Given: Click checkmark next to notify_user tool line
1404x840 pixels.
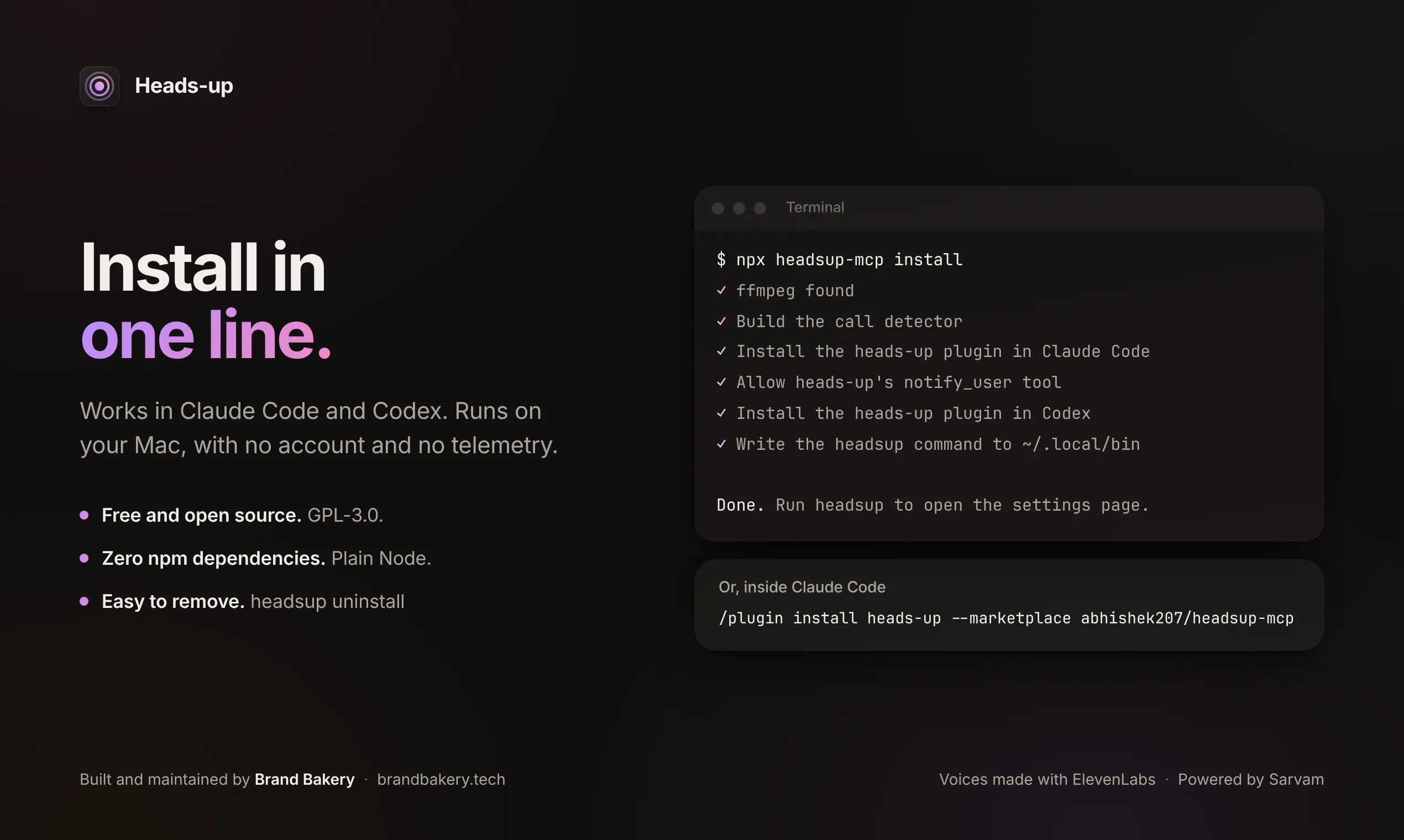Looking at the screenshot, I should point(721,382).
